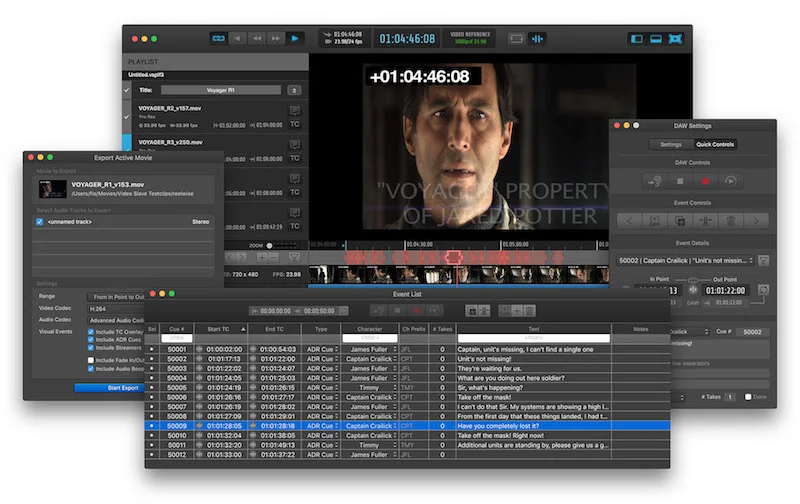Viewport: 800px width, 504px height.
Task: Click the filter funnel icon in Event Details
Action: coord(763,261)
